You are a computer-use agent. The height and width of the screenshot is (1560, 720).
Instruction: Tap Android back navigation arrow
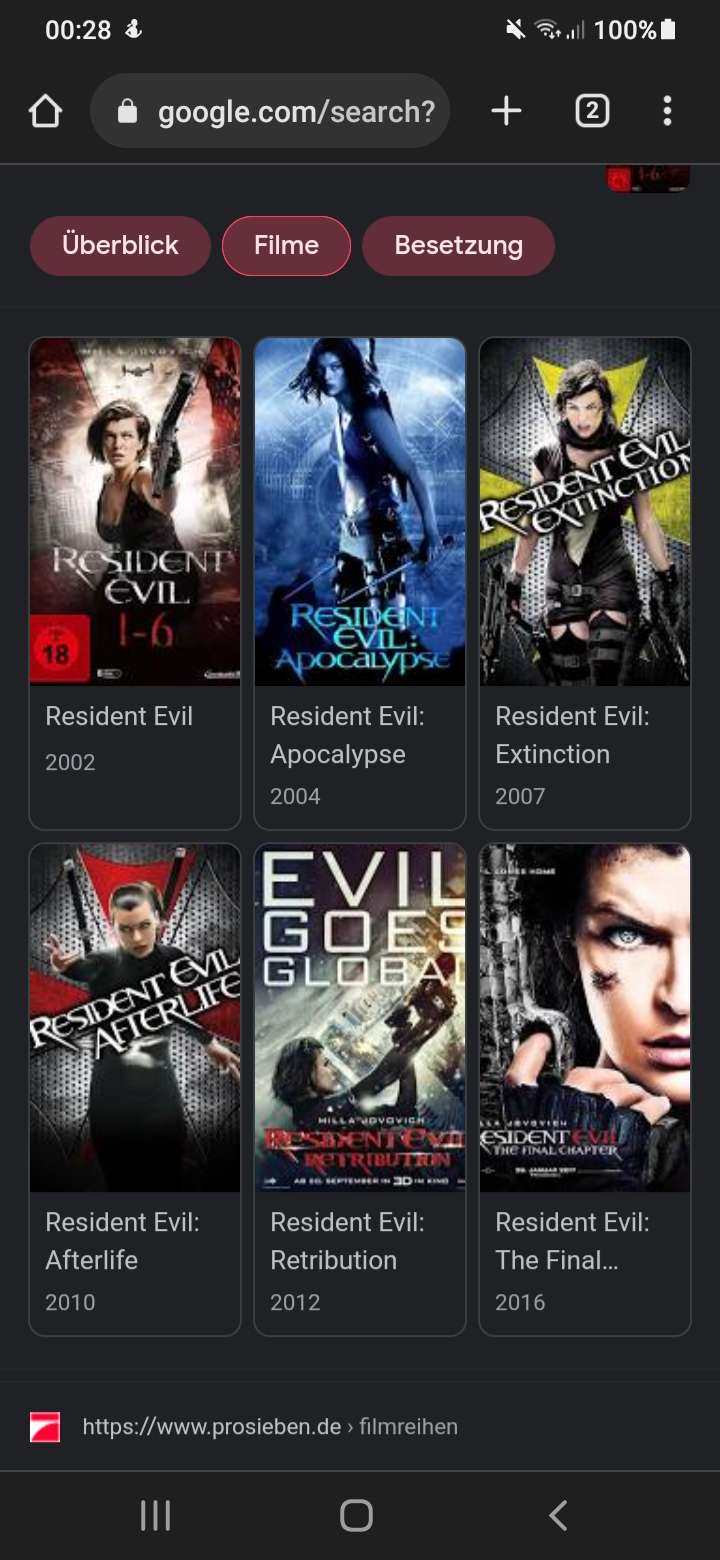click(559, 1515)
